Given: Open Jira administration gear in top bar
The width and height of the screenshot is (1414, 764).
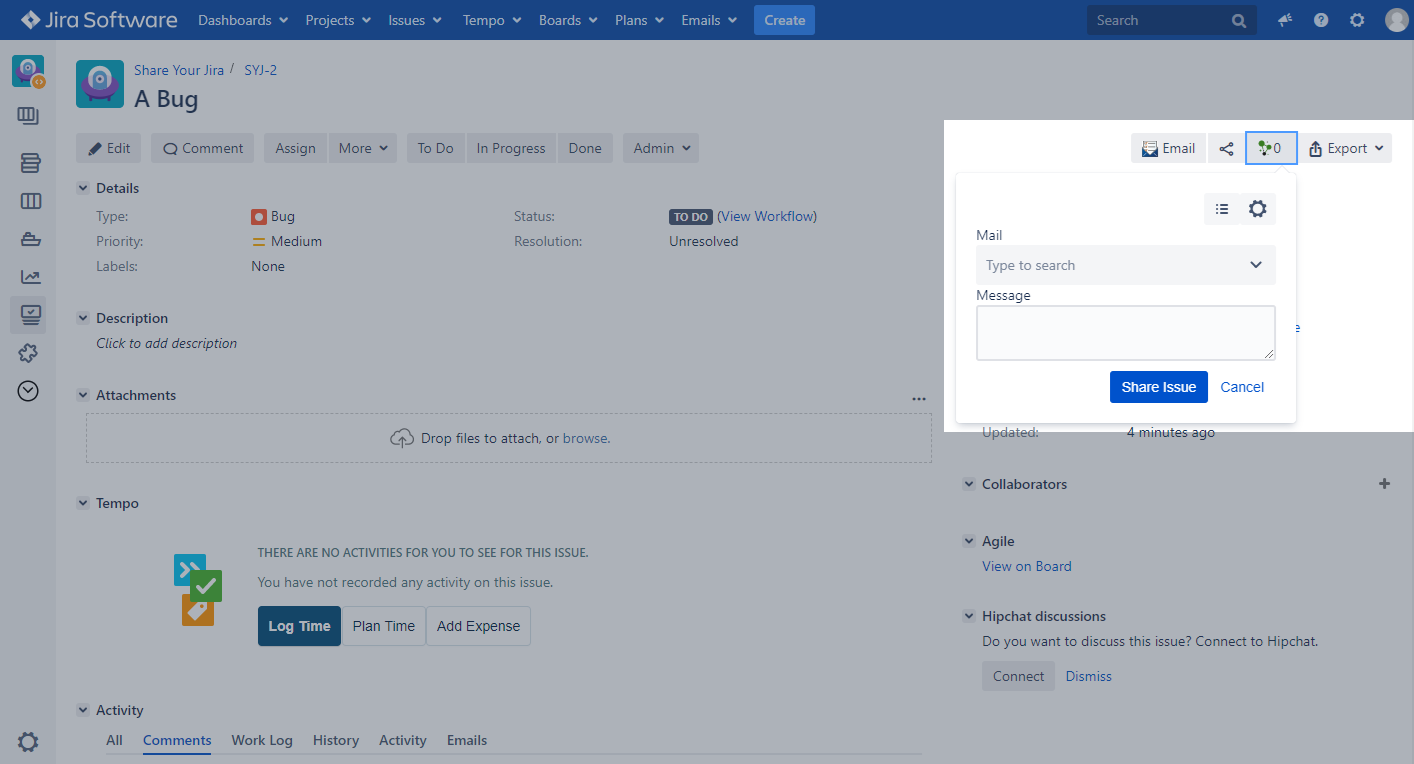Looking at the screenshot, I should (x=1357, y=20).
